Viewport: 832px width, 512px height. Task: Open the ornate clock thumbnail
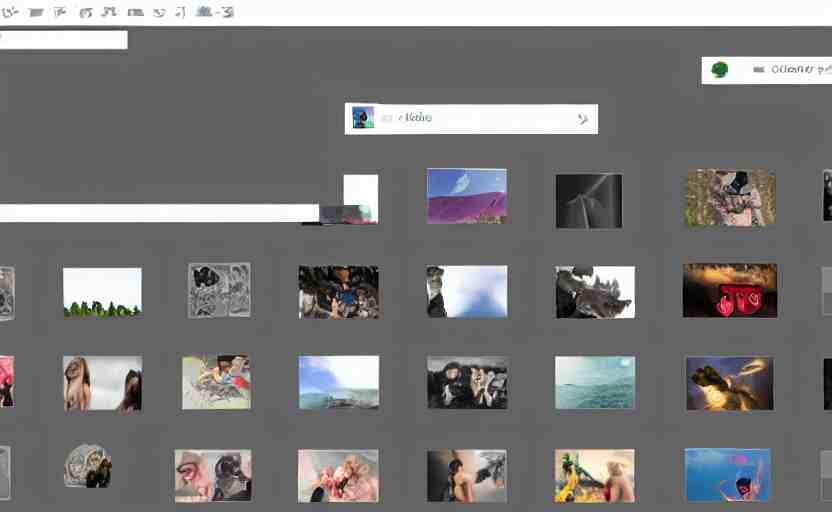[88, 466]
